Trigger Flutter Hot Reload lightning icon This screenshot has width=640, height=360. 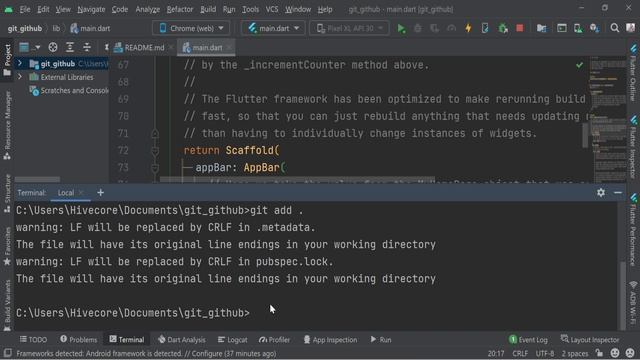[468, 28]
